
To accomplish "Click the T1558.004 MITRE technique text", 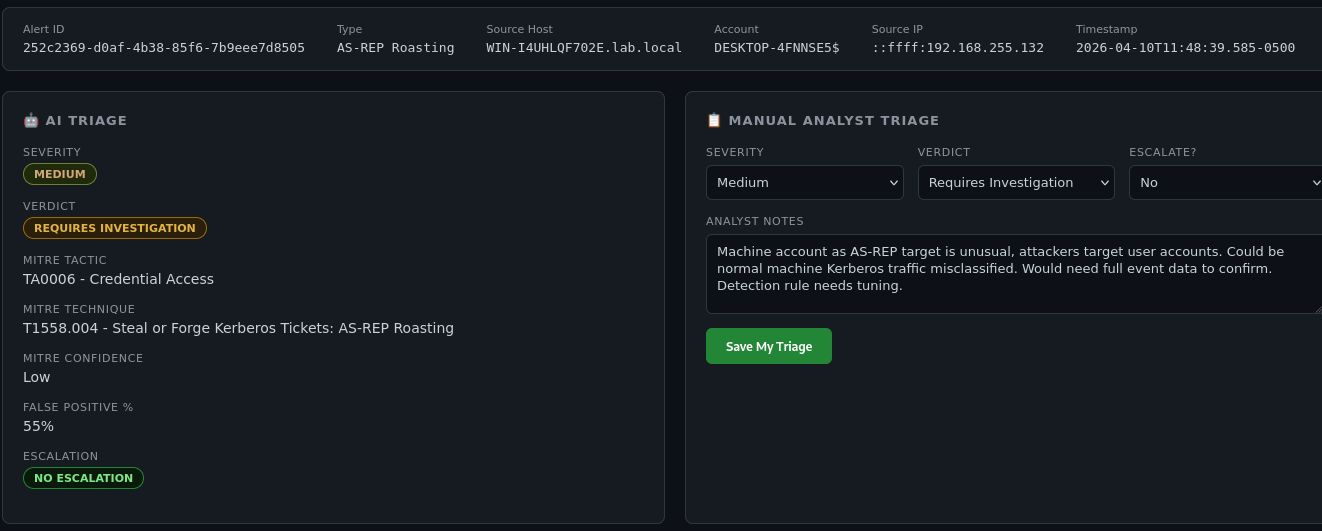I will click(x=238, y=328).
